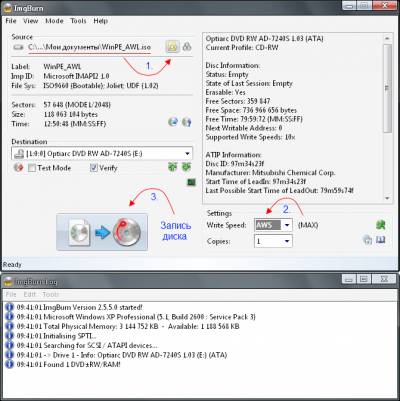Click the disc information panel scrollbar

387,117
